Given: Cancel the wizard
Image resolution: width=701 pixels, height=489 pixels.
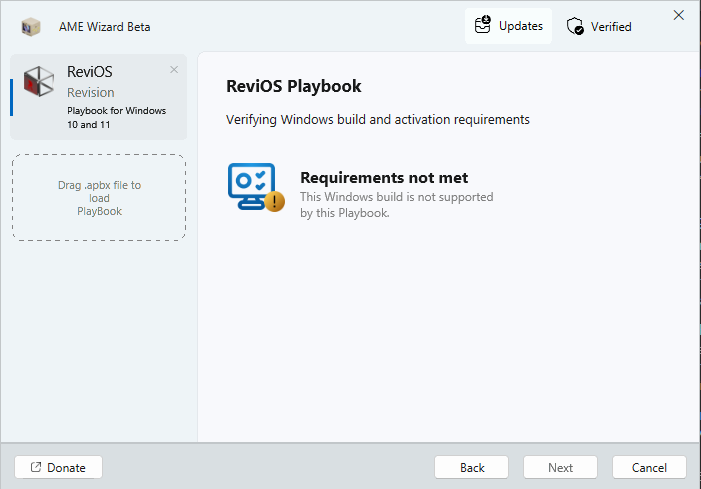Looking at the screenshot, I should click(x=649, y=467).
